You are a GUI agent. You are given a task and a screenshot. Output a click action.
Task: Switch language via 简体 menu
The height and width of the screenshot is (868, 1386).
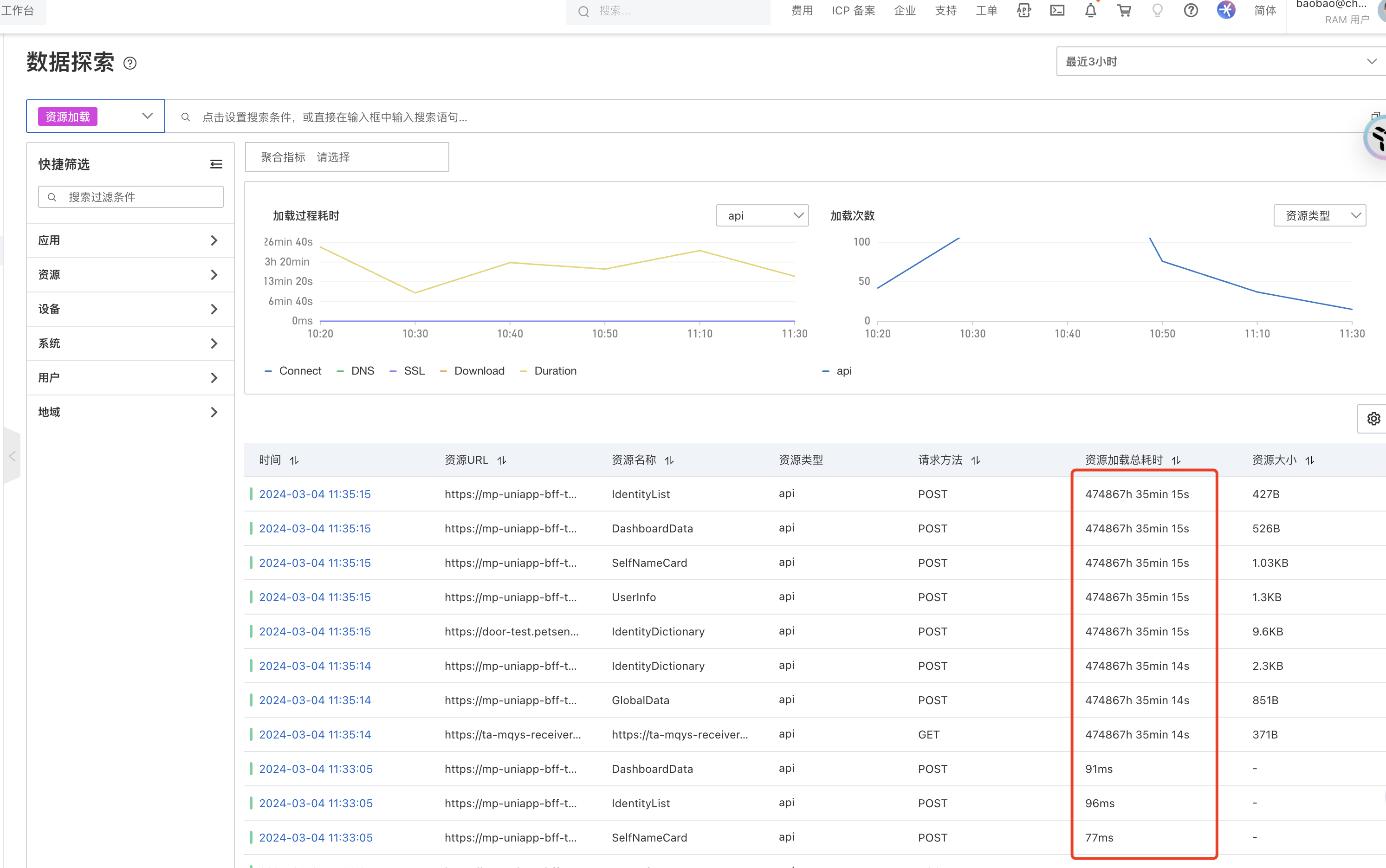coord(1265,10)
